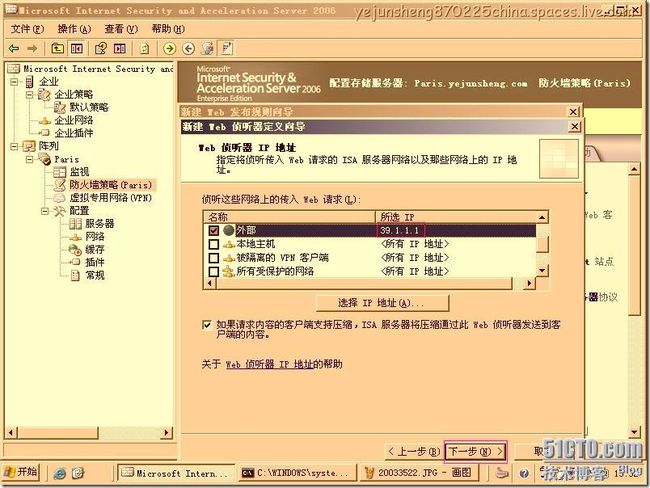Click the help question mark tray icon
The image size is (650, 488).
[524, 473]
